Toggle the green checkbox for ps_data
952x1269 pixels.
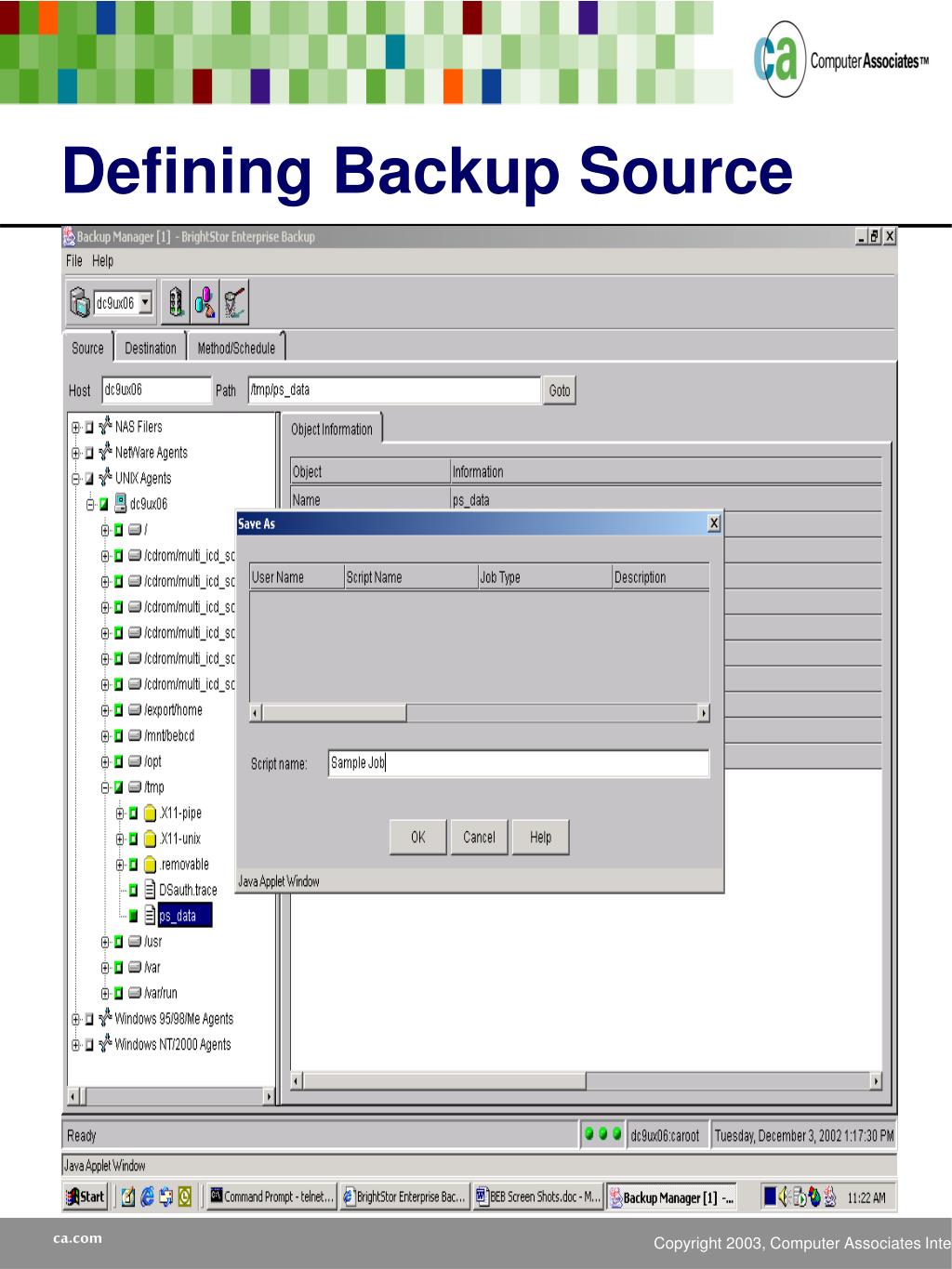coord(134,917)
